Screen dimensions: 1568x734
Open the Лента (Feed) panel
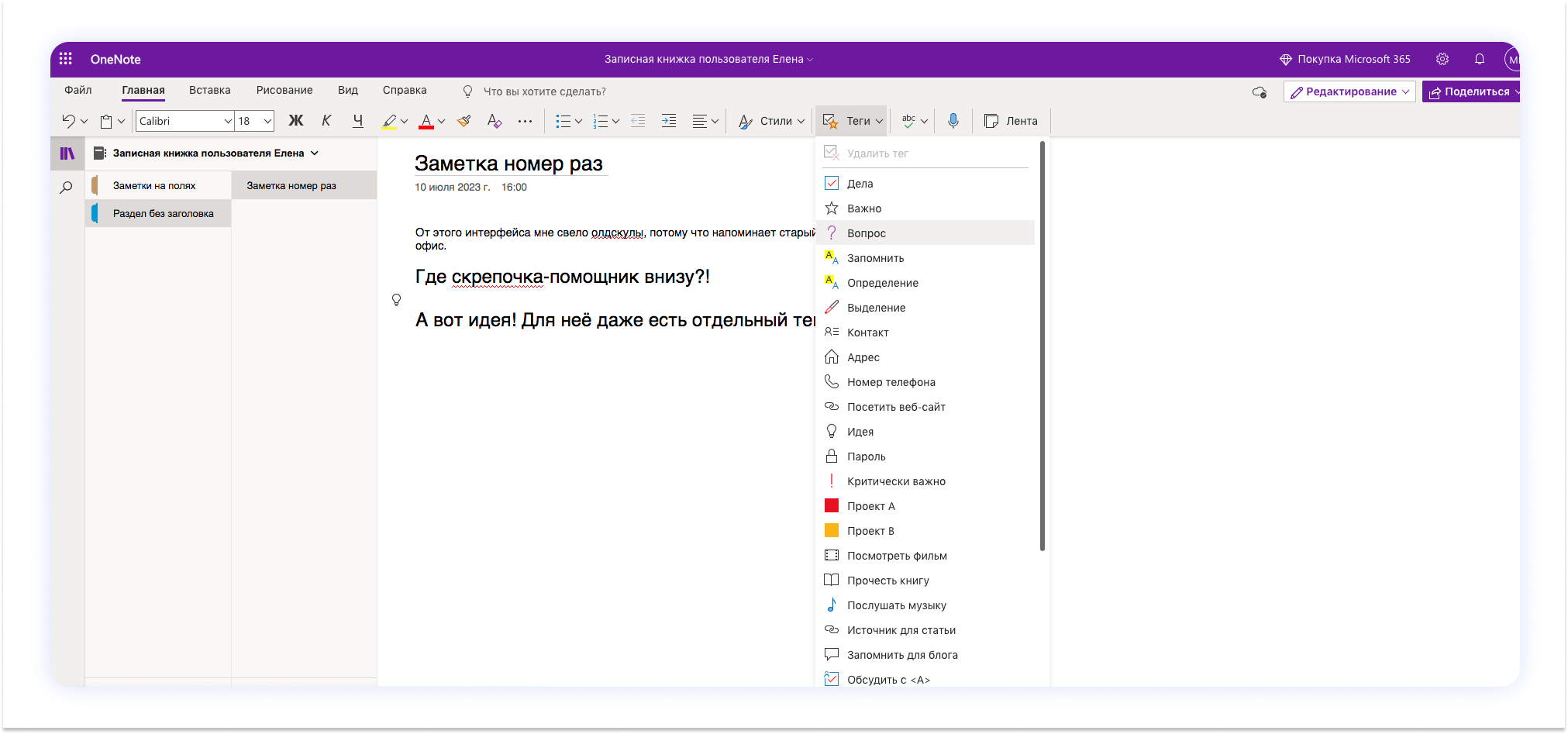click(1011, 121)
